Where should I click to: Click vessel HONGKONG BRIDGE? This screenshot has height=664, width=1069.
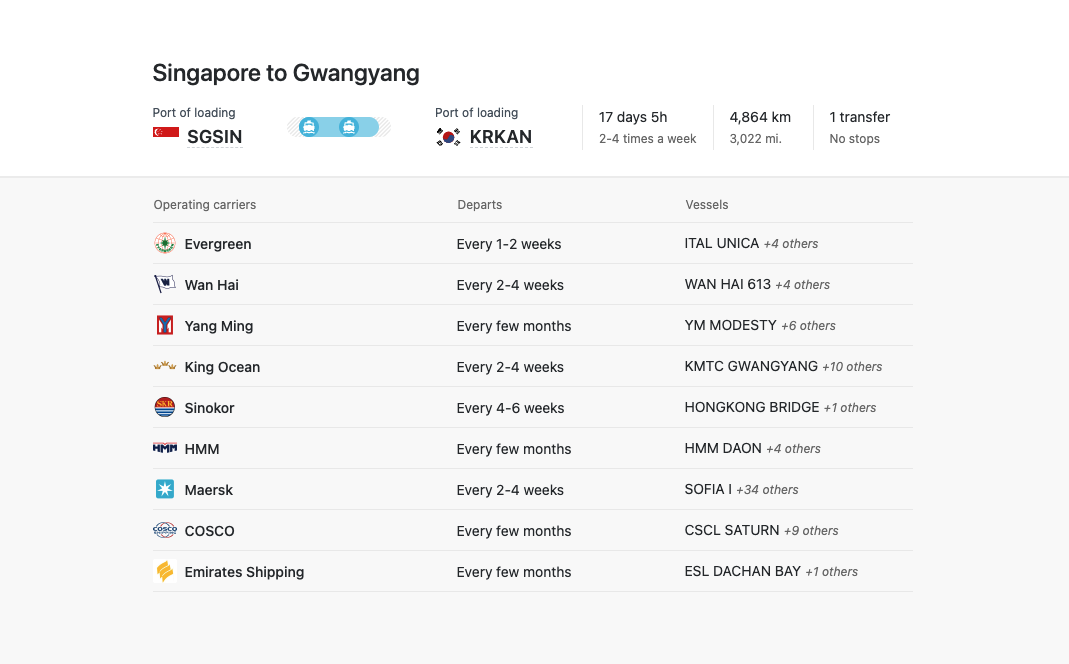coord(751,407)
